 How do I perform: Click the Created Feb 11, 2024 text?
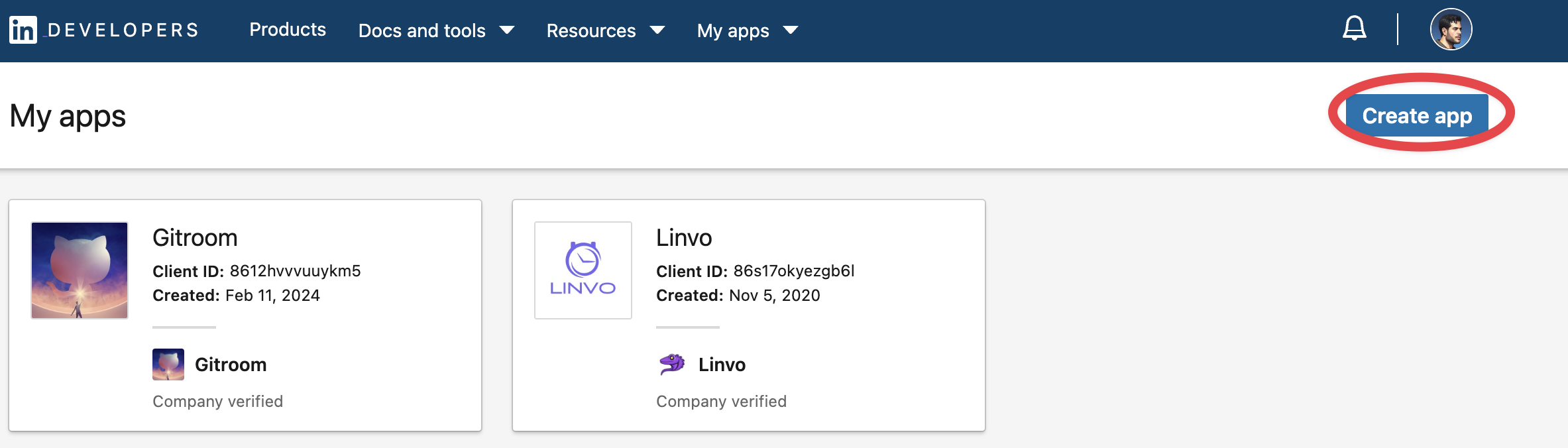point(236,296)
